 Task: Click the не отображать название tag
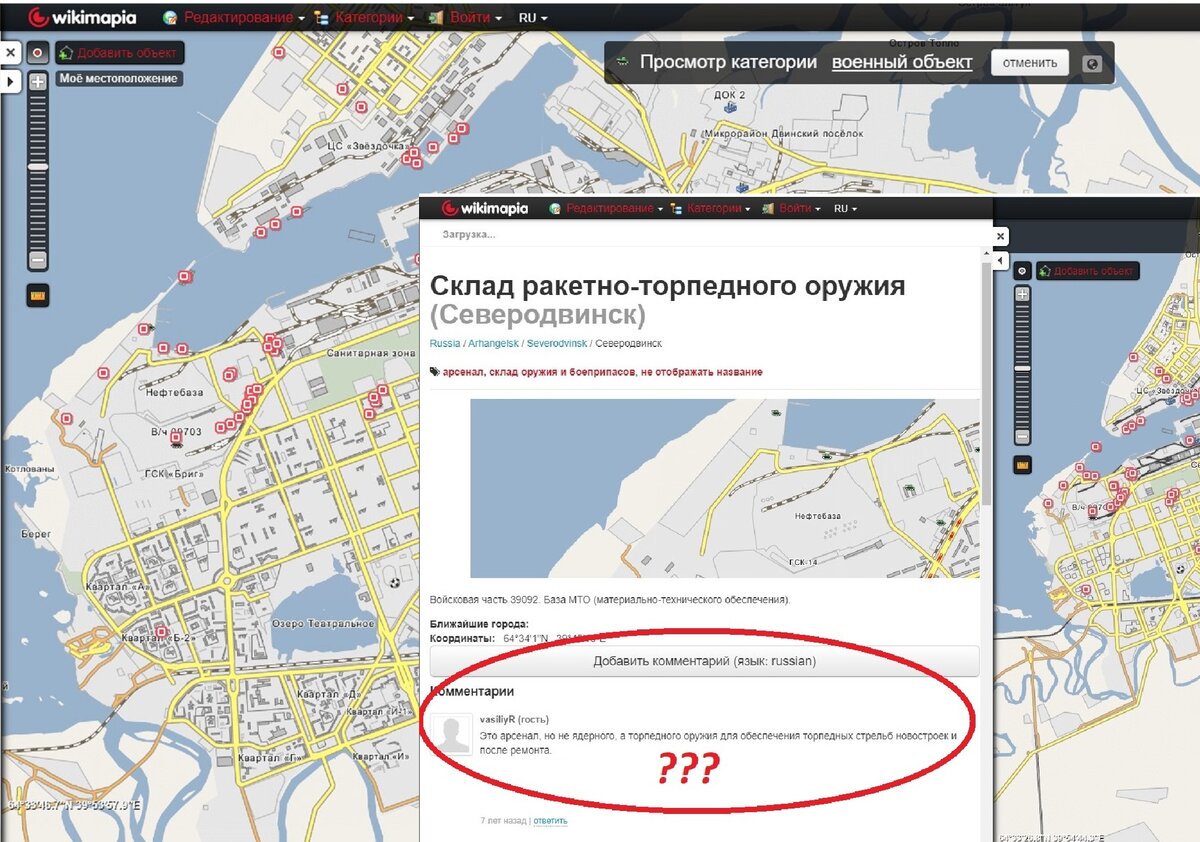[x=704, y=372]
